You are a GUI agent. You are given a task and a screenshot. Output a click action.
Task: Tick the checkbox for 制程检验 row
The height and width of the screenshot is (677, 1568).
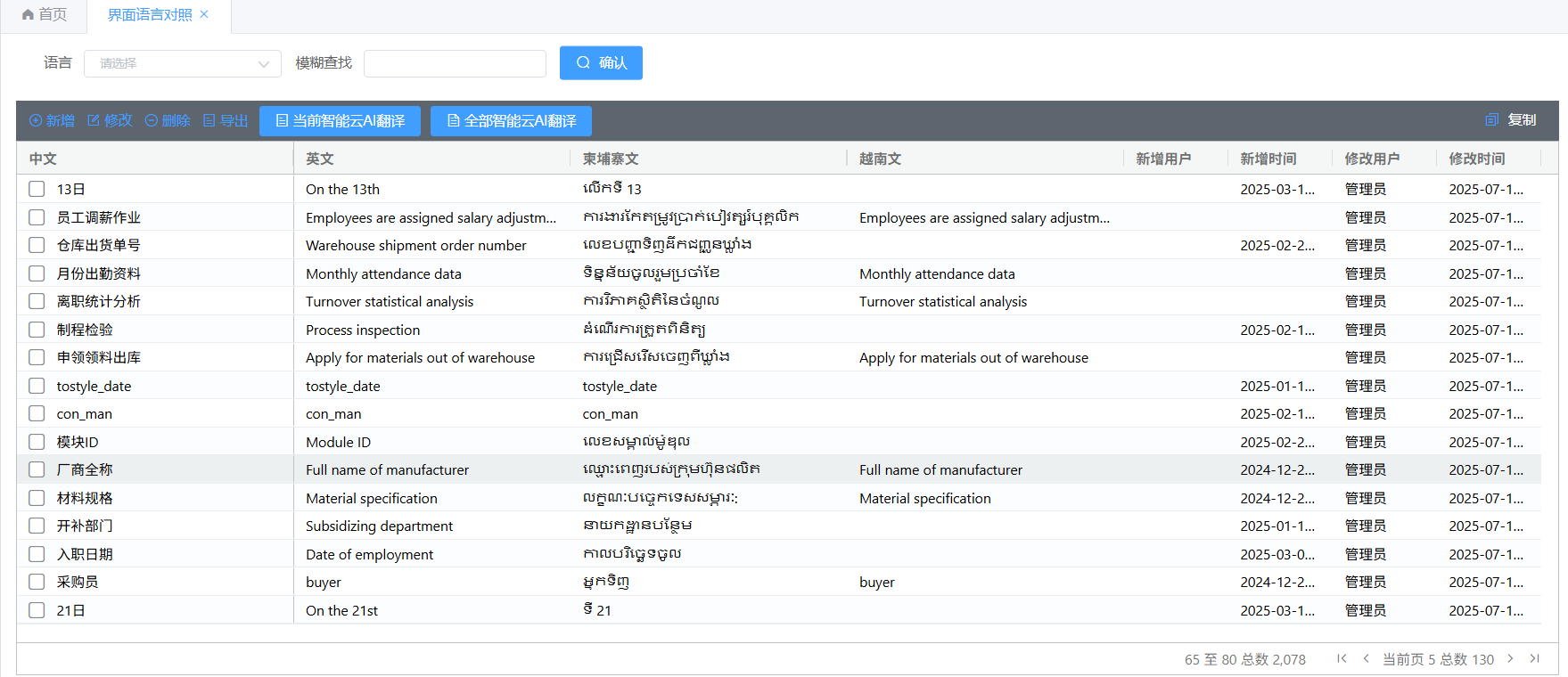click(x=37, y=330)
